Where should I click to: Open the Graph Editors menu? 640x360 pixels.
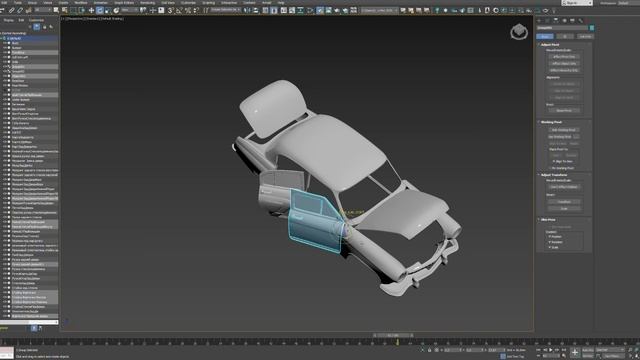pyautogui.click(x=124, y=3)
